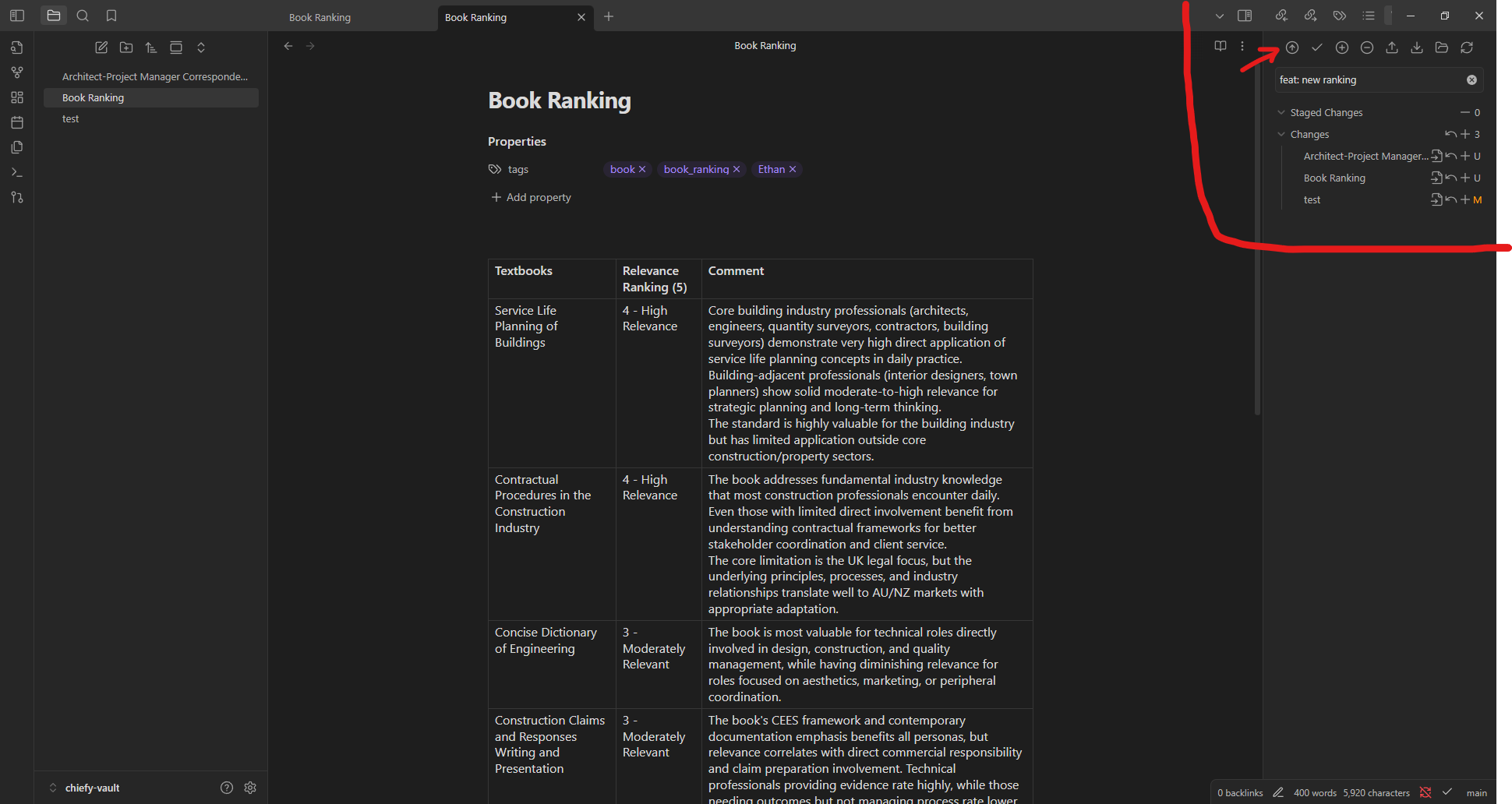Click Add property under Properties

click(531, 197)
